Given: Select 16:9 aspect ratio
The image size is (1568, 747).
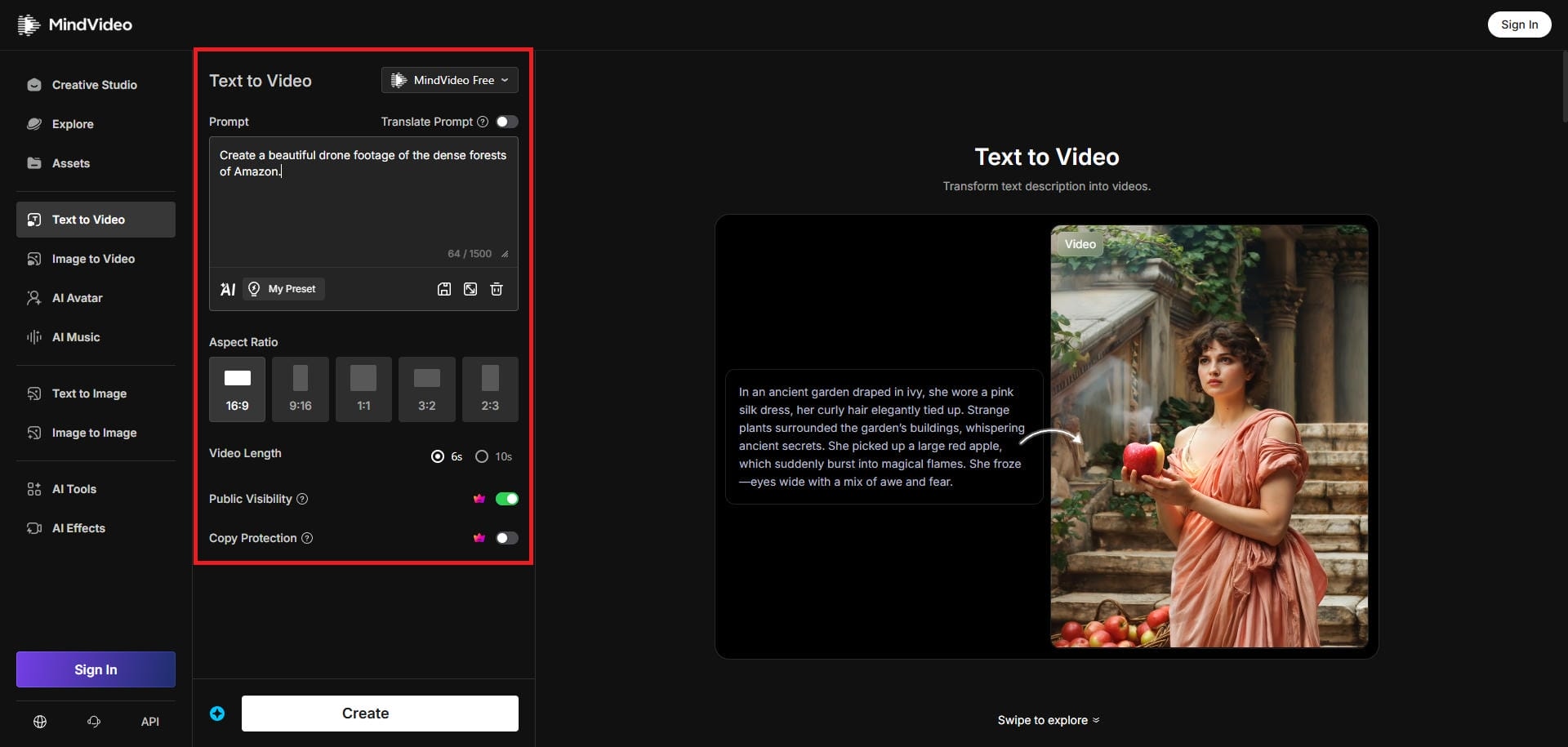Looking at the screenshot, I should 237,389.
